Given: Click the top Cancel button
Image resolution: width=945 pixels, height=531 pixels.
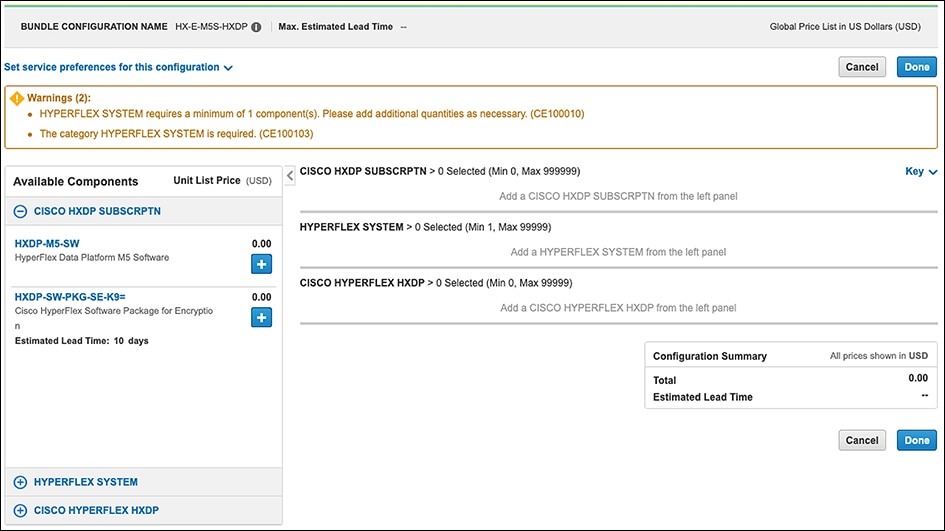Looking at the screenshot, I should pos(862,67).
